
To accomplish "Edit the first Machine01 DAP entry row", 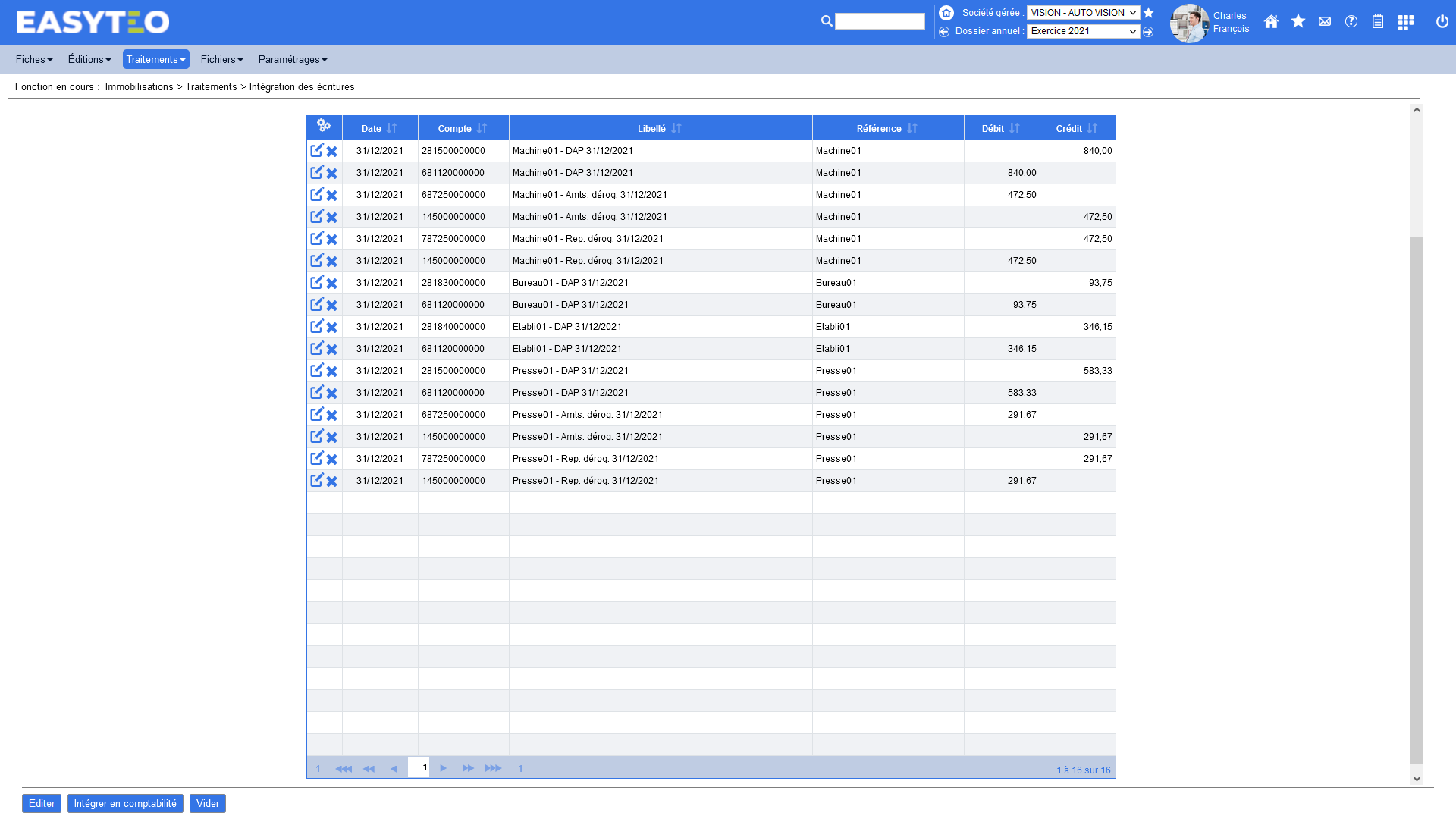I will [x=316, y=151].
